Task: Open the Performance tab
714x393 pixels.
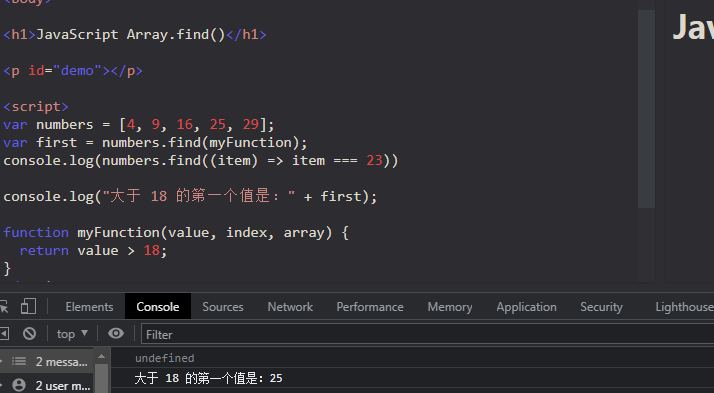Action: 370,307
